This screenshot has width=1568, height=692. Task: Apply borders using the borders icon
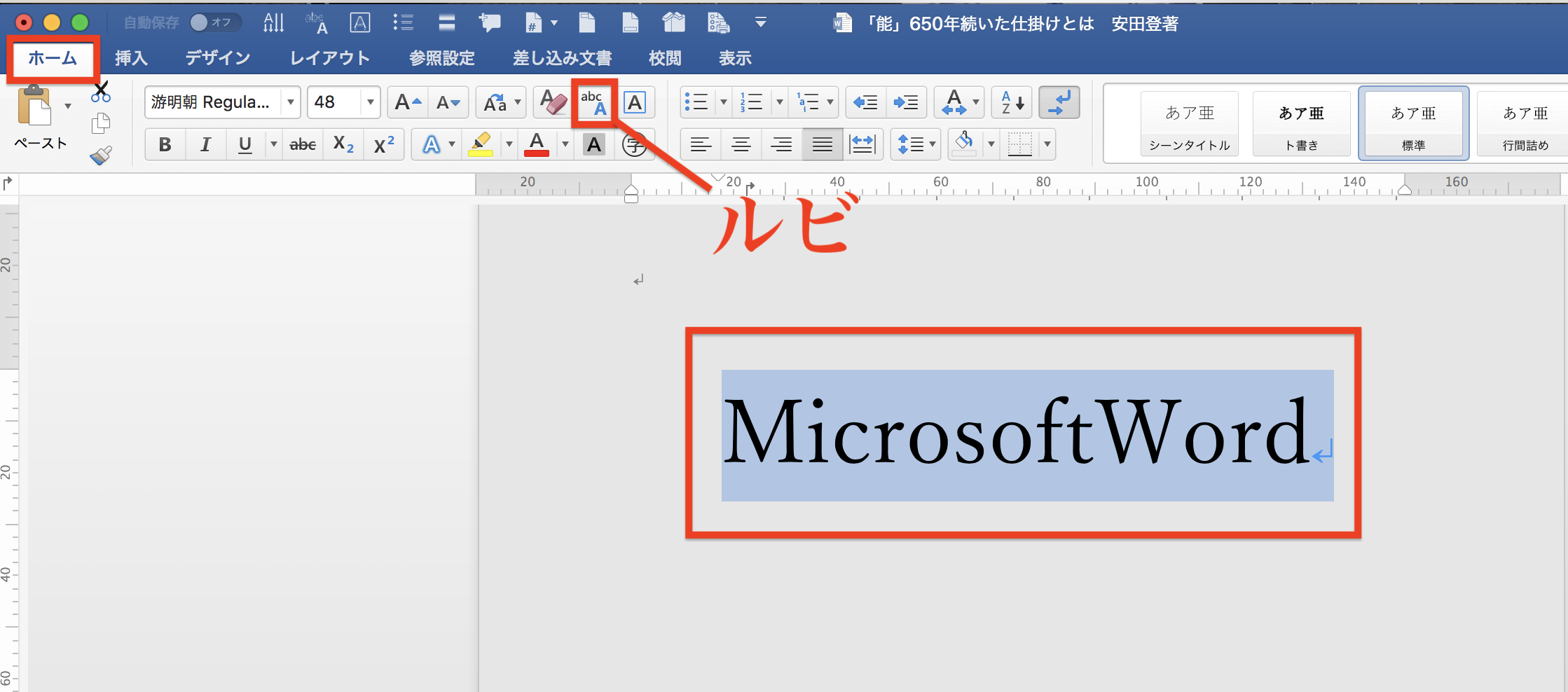(x=1019, y=145)
